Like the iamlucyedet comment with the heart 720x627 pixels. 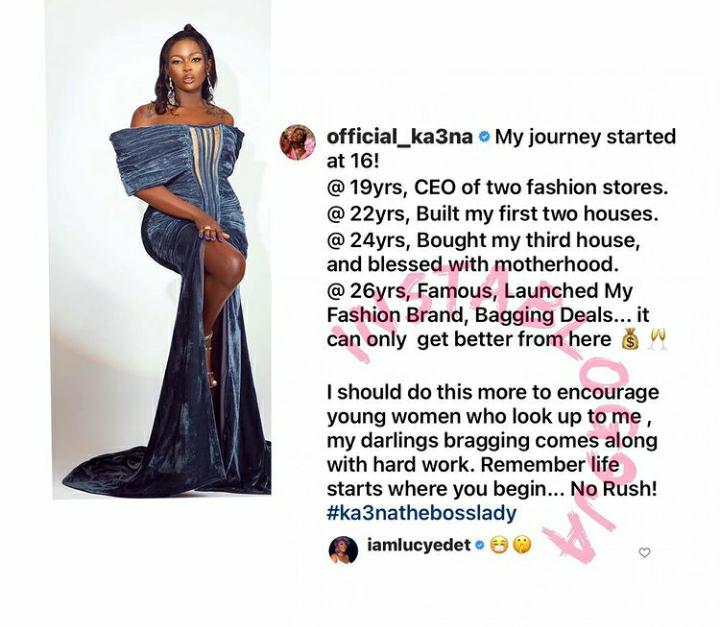(645, 553)
